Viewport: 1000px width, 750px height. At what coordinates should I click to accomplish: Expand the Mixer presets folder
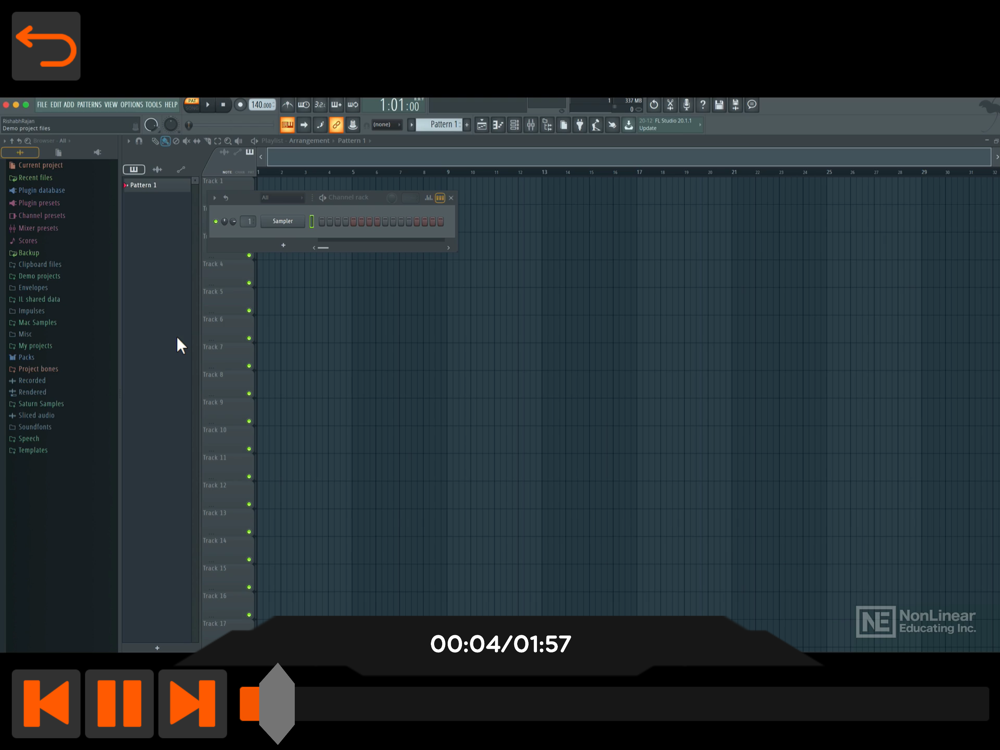tap(33, 228)
